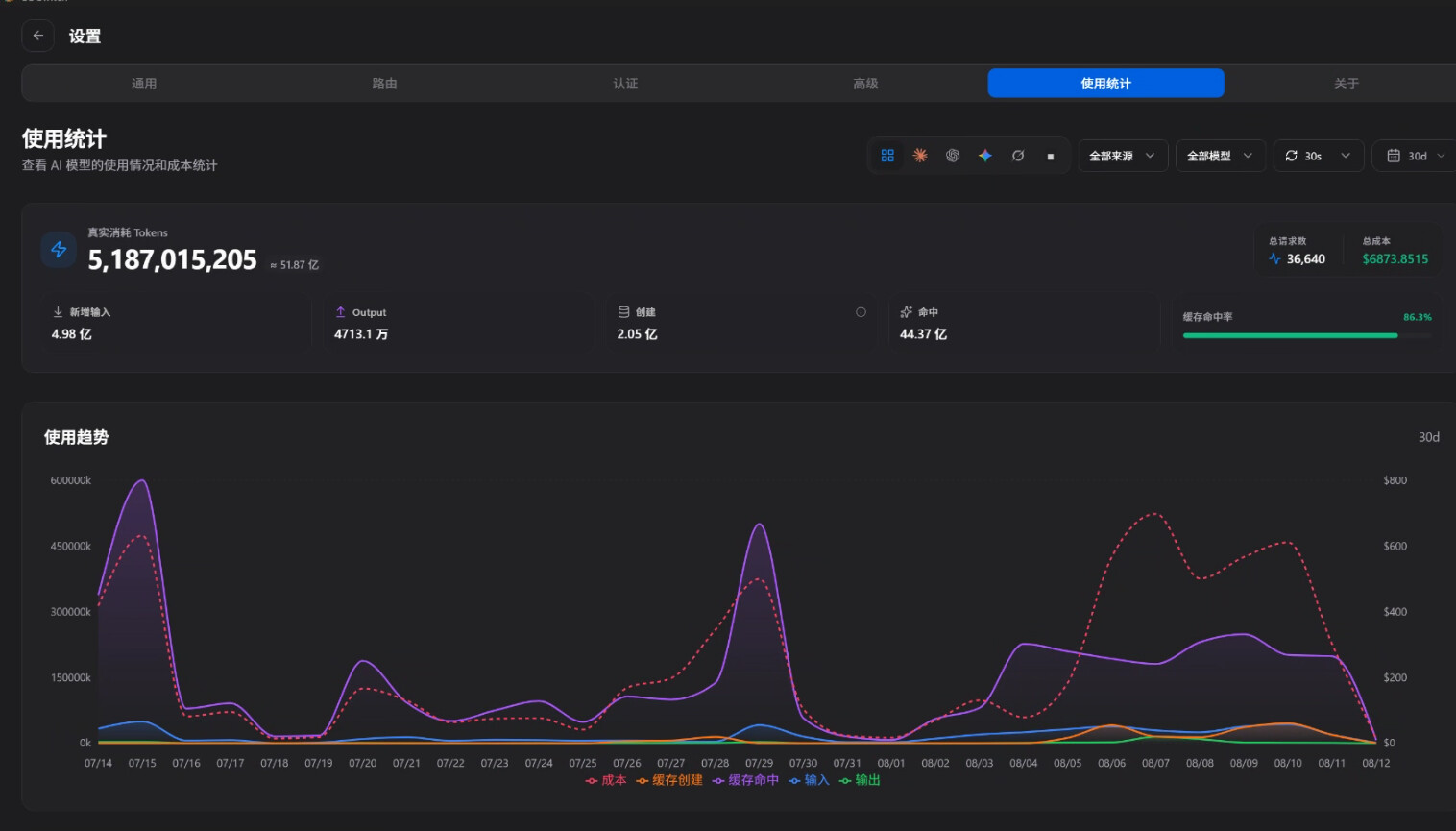Screen dimensions: 1456x831
Task: Click the back arrow next to 设置
Action: coord(37,36)
